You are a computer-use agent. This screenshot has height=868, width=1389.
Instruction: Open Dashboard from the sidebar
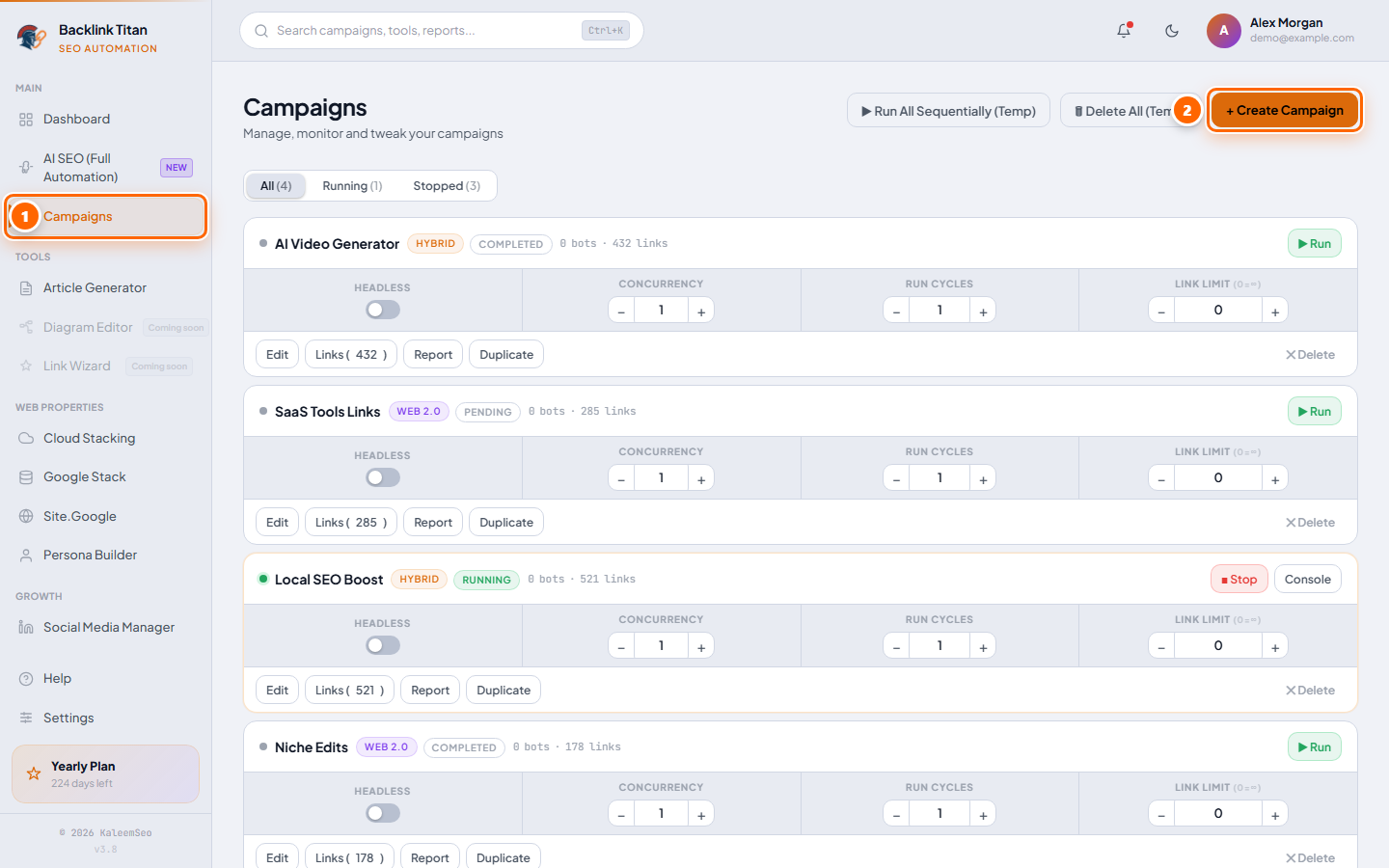(x=106, y=120)
